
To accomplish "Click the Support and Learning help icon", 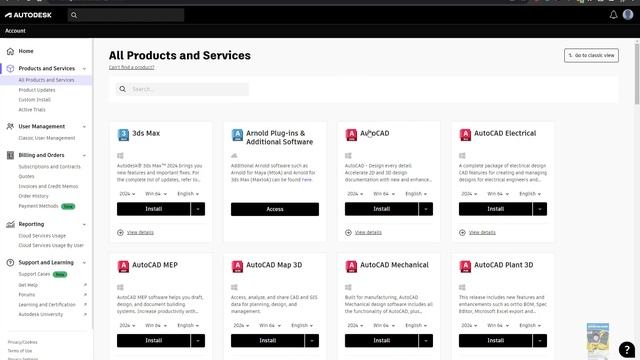I will click(x=10, y=262).
